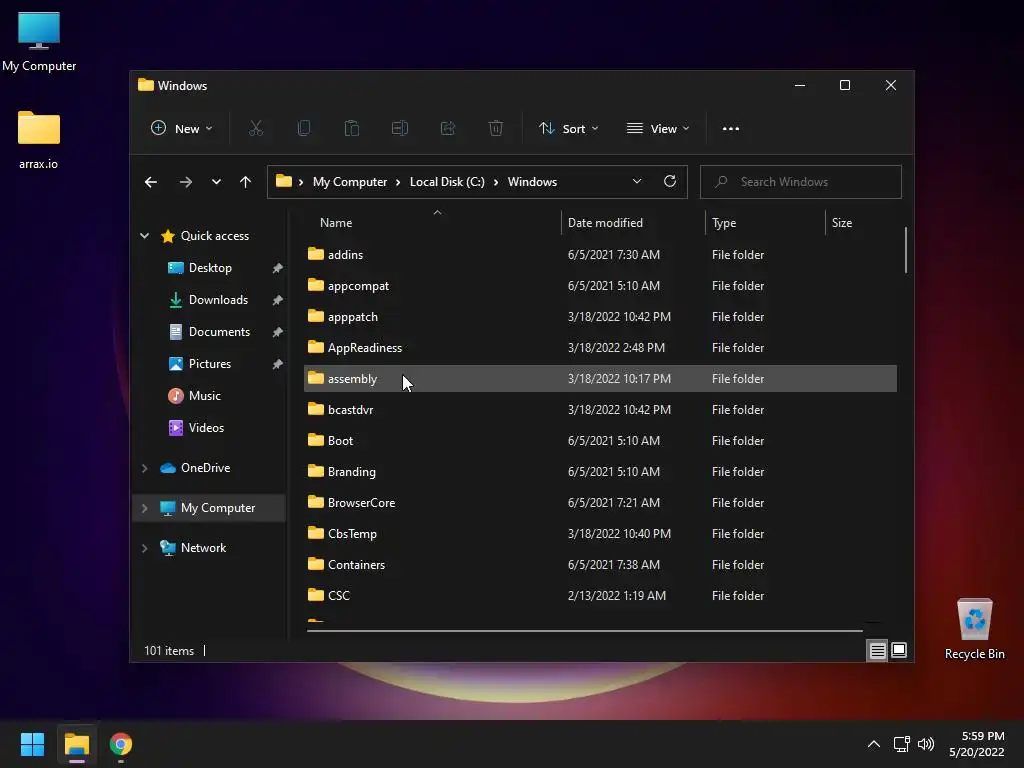
Task: Click the folder icon in address bar
Action: click(x=283, y=182)
